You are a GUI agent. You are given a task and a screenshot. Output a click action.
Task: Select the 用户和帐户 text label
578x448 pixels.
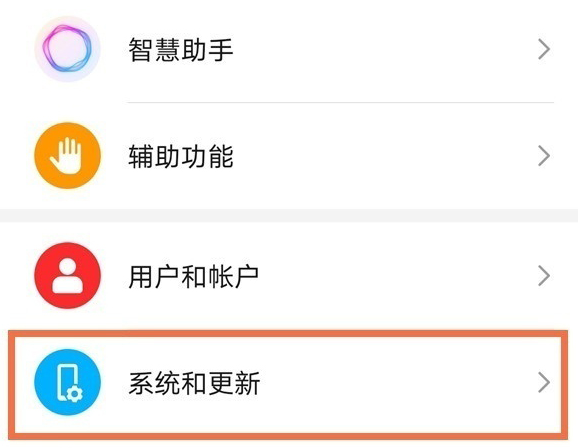194,276
